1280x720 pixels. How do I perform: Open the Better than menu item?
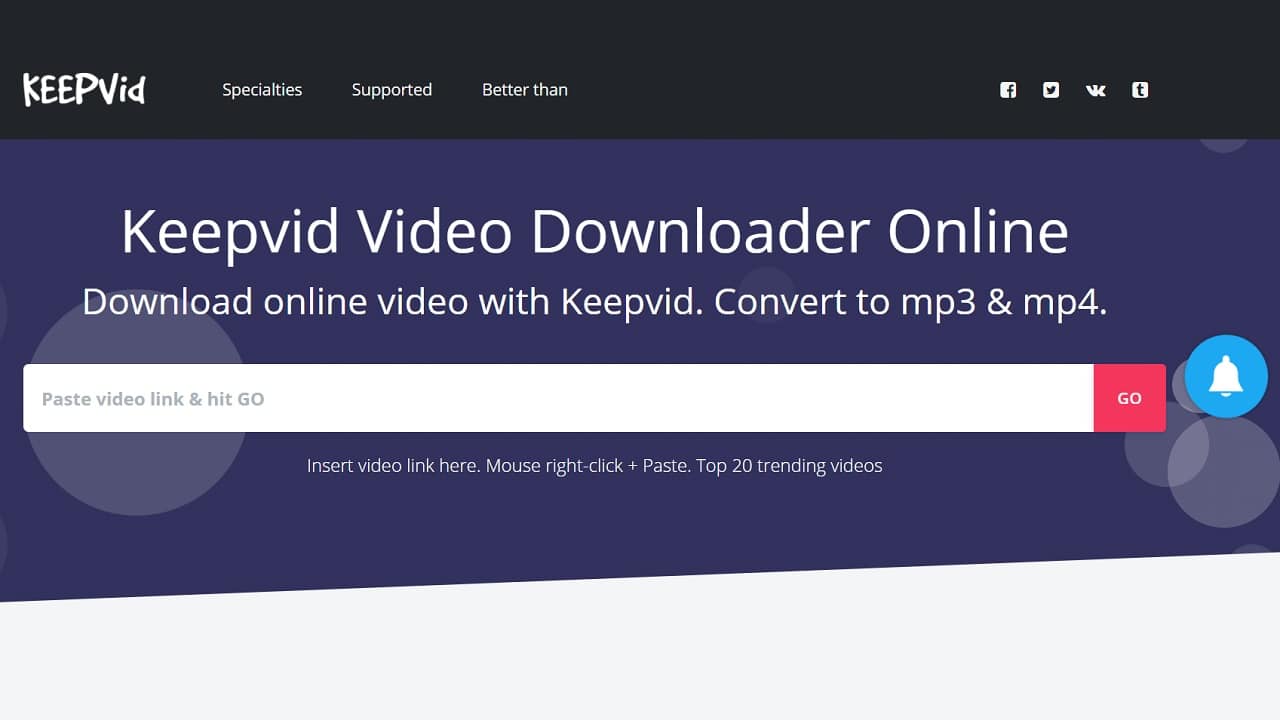click(525, 90)
